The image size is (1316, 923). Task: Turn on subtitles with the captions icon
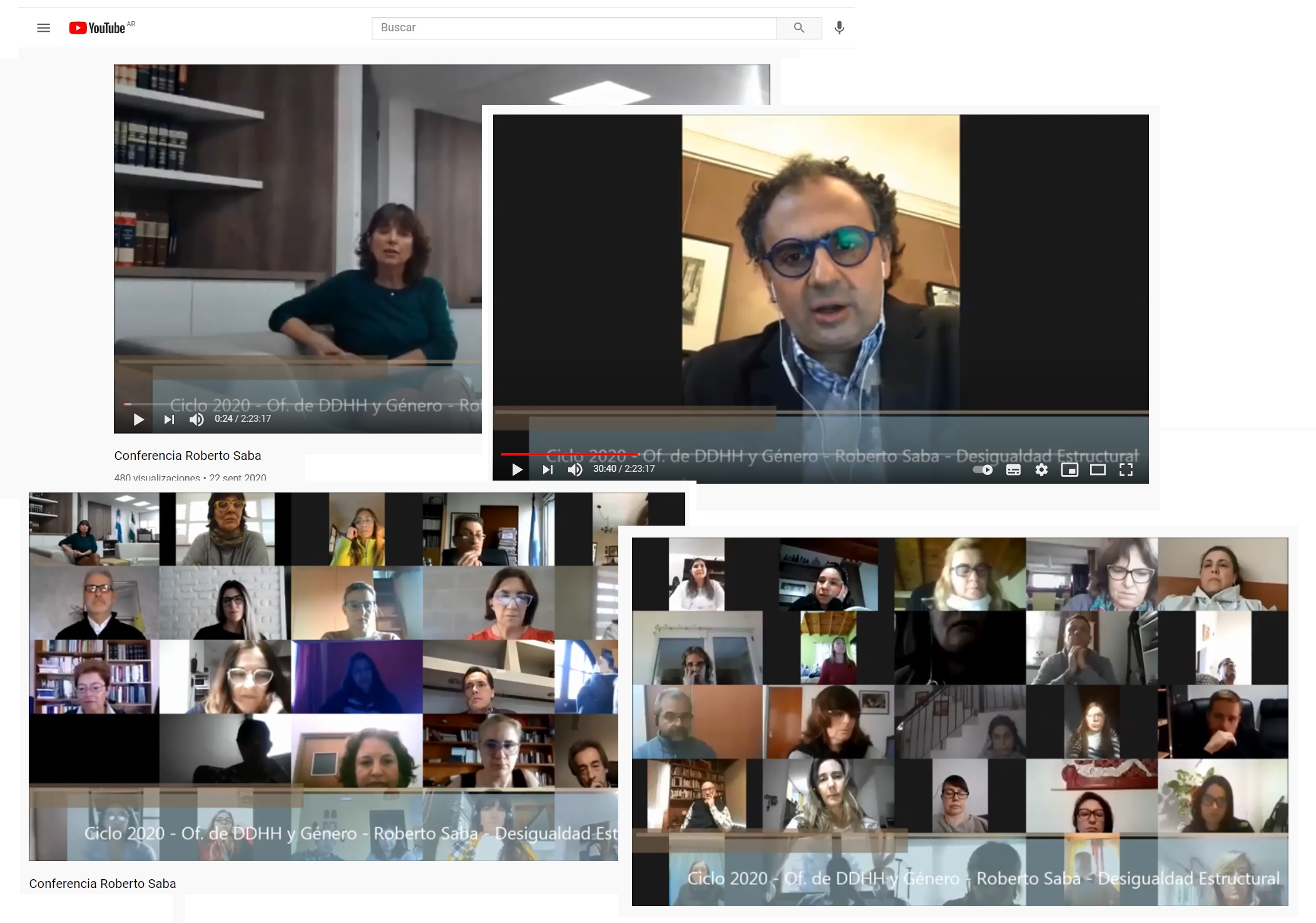click(1013, 470)
